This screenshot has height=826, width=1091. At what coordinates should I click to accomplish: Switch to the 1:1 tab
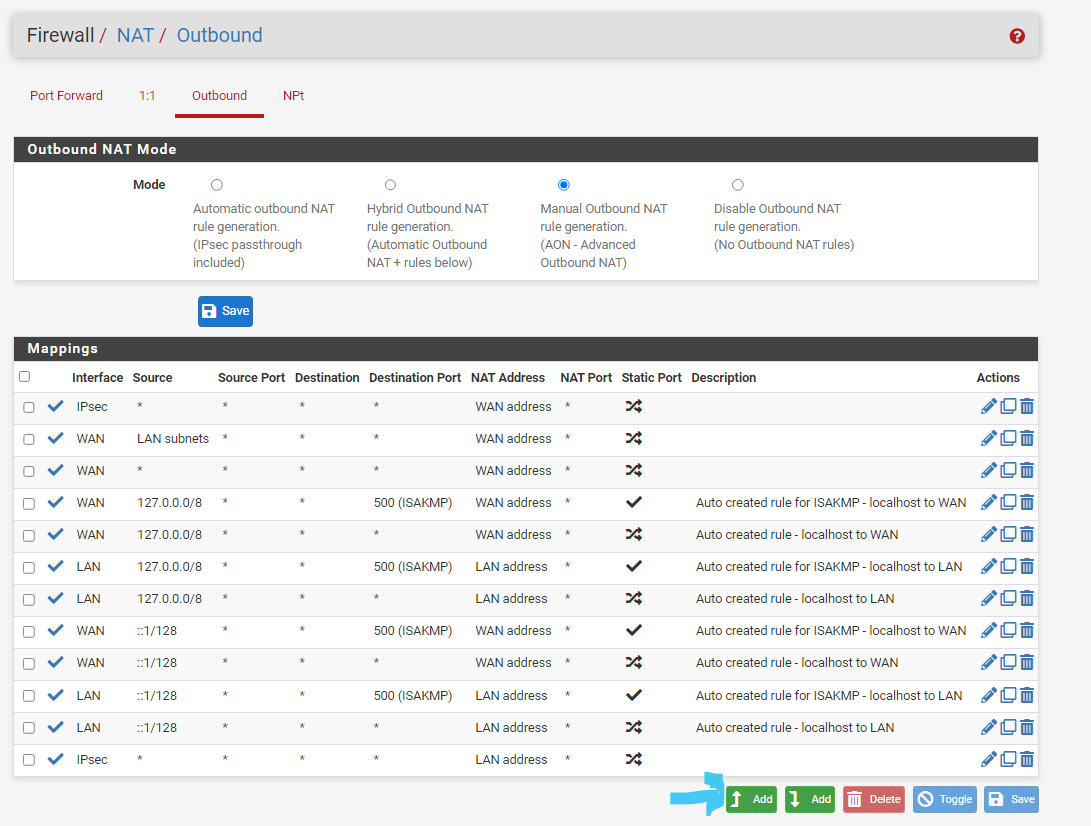[147, 95]
